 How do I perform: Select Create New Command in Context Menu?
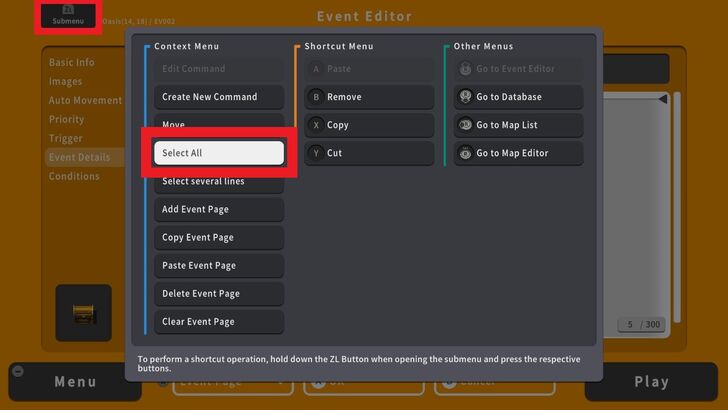click(x=219, y=97)
